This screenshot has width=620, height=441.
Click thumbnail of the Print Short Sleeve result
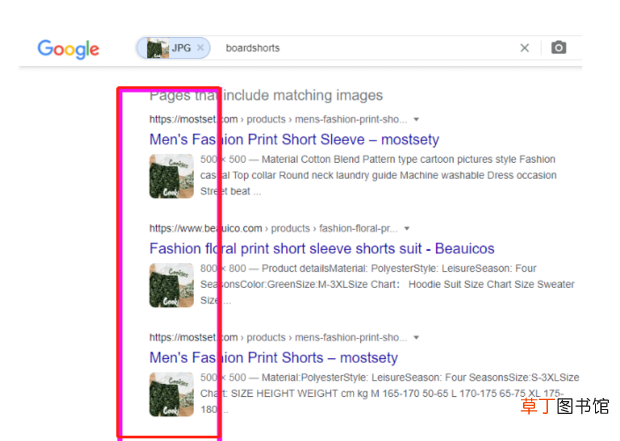[171, 176]
